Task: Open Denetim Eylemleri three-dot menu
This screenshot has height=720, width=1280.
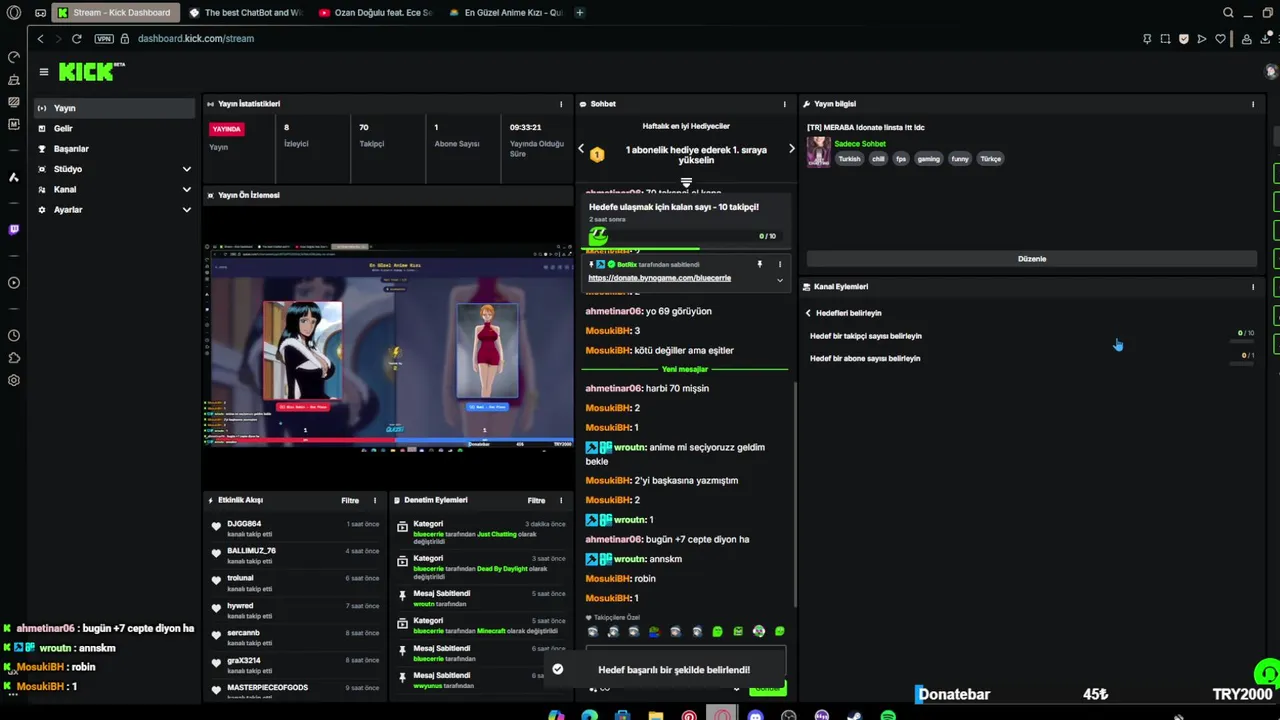Action: 561,500
